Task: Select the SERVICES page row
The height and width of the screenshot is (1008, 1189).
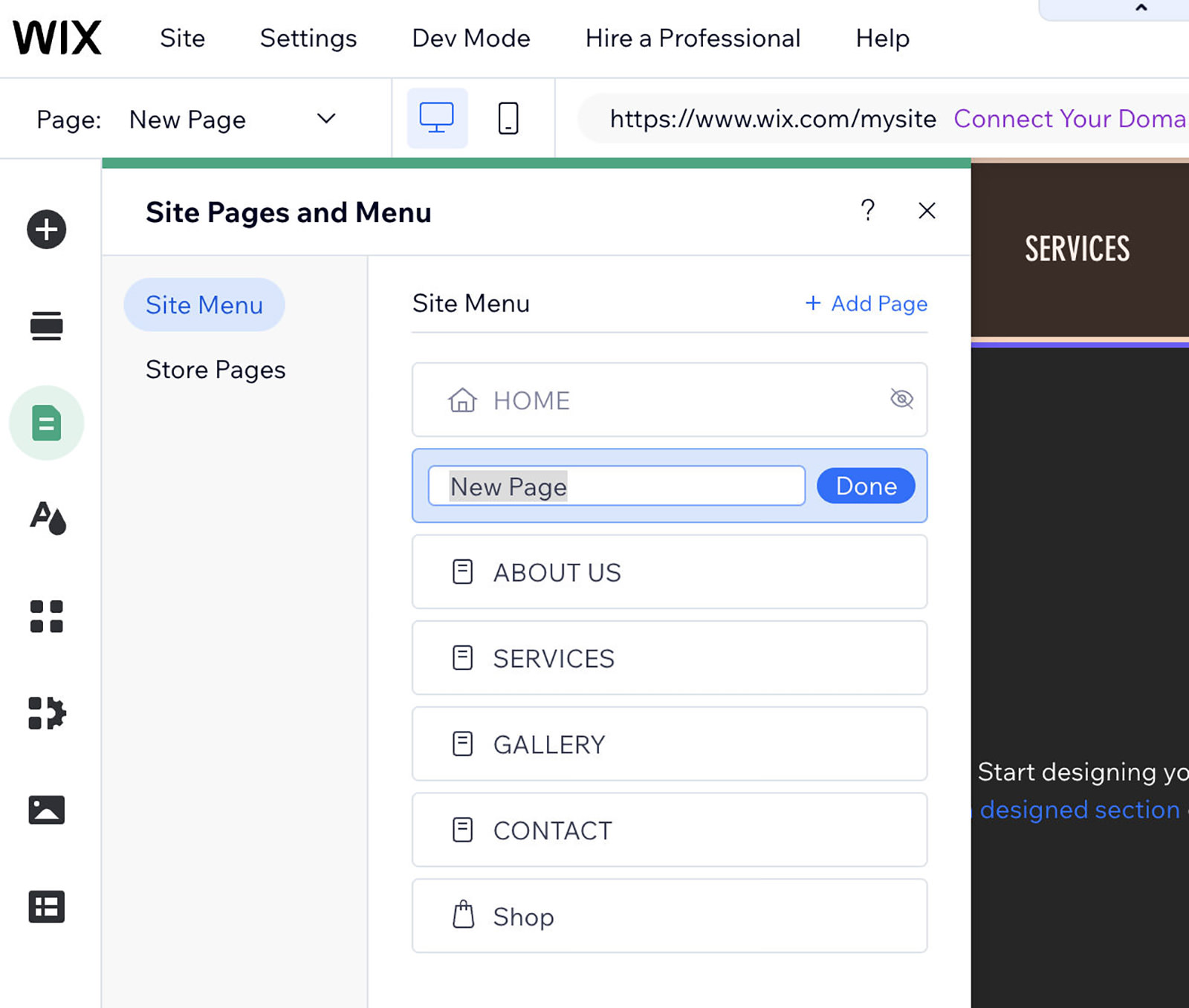Action: pos(670,658)
